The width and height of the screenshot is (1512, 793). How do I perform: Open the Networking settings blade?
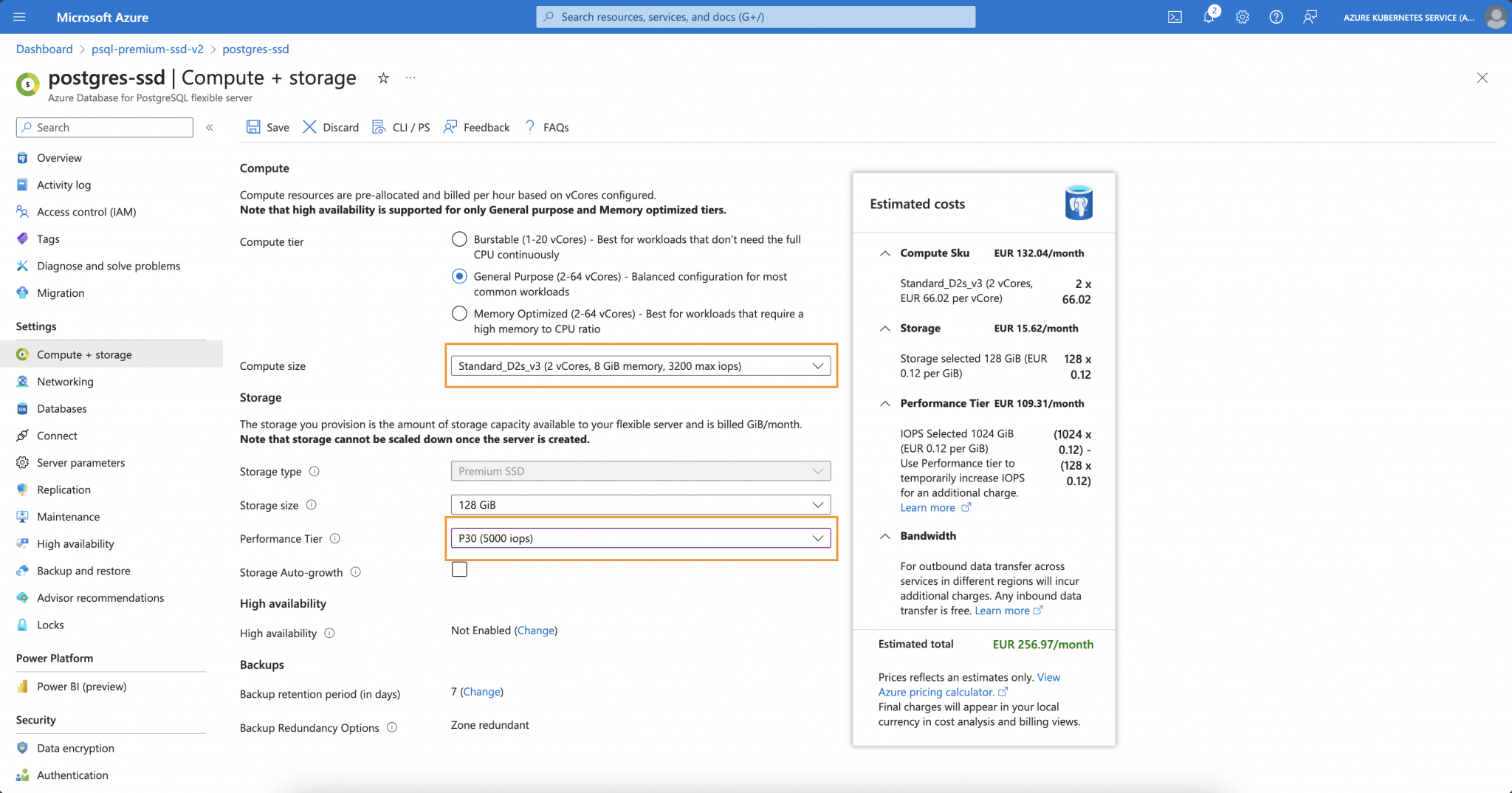click(x=65, y=381)
